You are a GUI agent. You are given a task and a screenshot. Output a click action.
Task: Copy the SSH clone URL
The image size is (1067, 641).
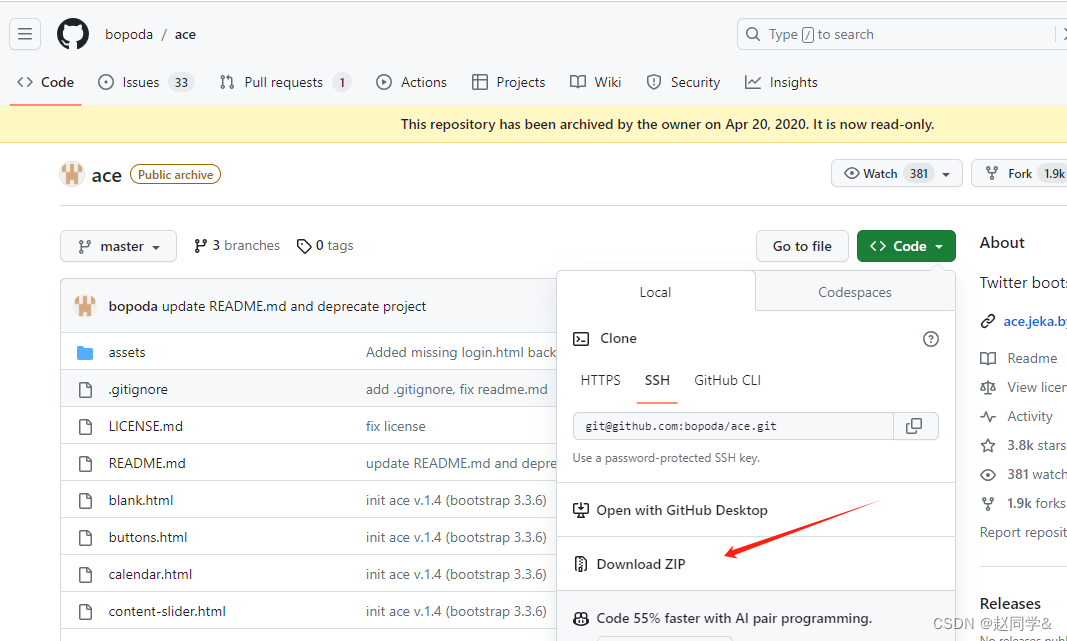coord(914,425)
